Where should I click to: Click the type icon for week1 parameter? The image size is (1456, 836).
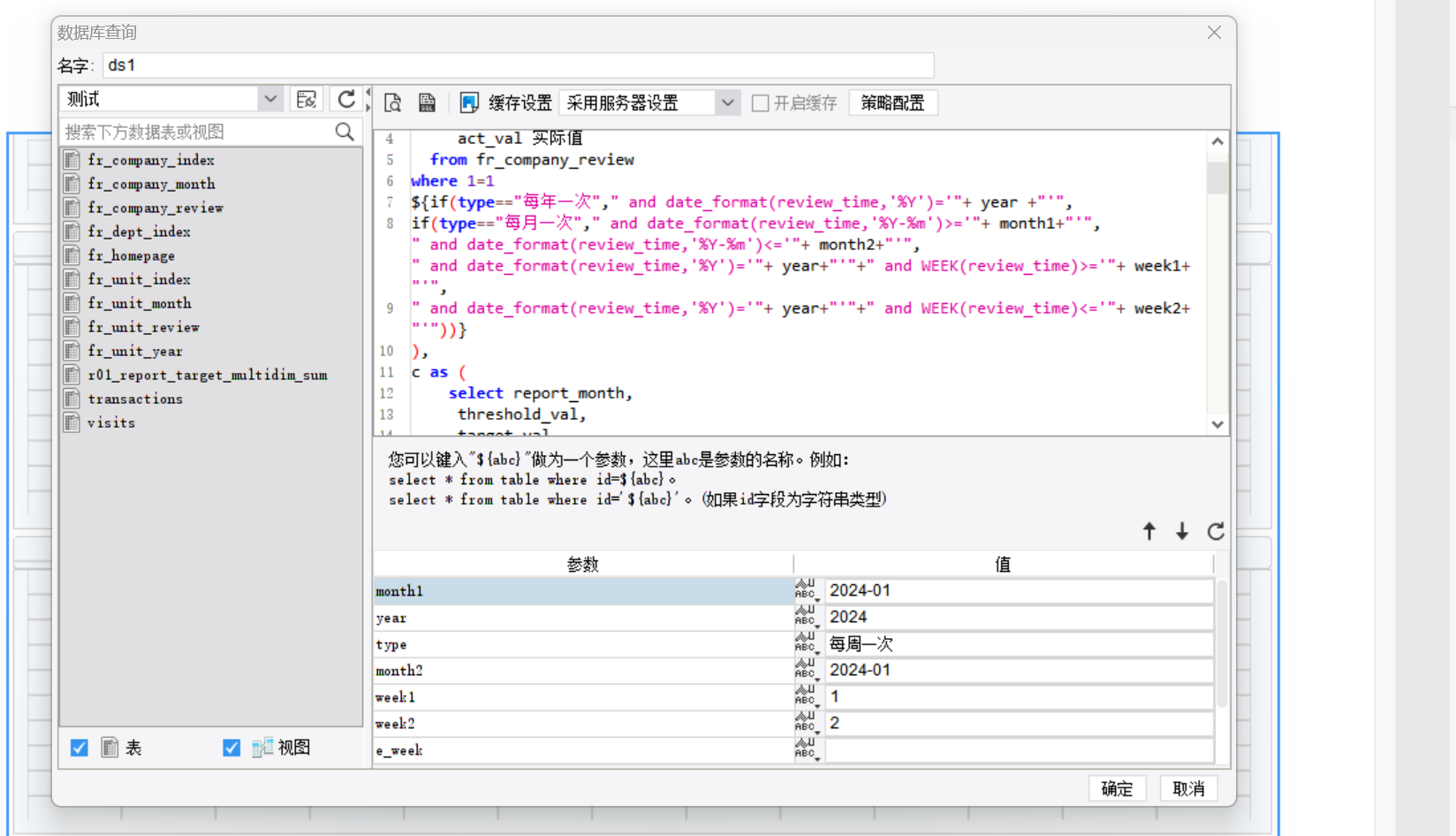[x=807, y=696]
